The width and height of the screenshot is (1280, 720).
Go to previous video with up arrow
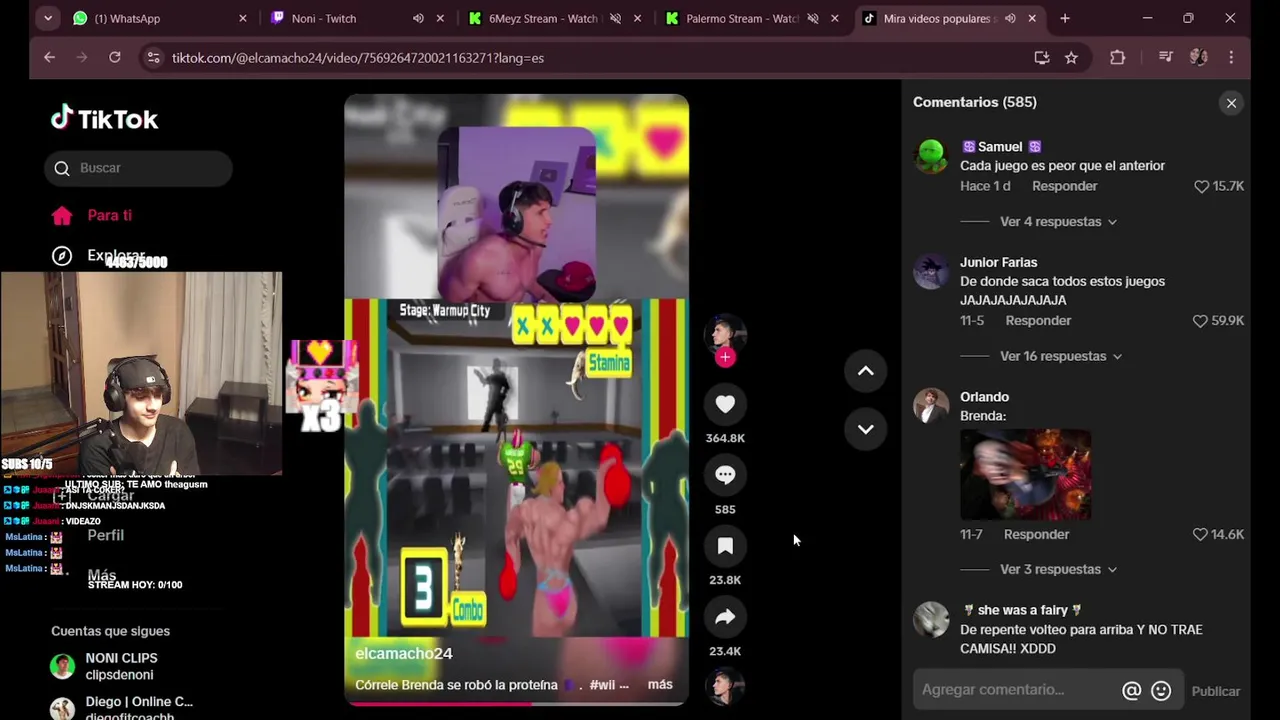pyautogui.click(x=865, y=371)
